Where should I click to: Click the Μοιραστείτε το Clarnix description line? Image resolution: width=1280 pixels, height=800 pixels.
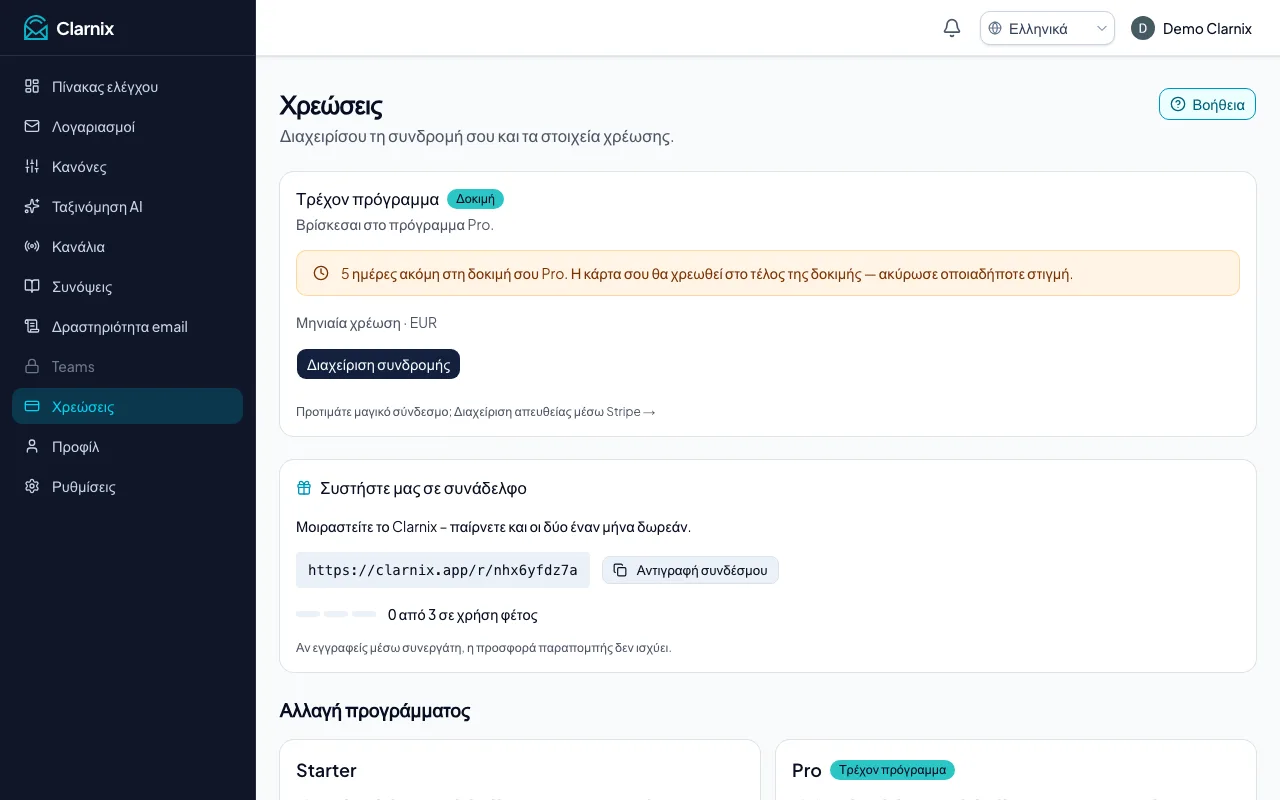pos(493,527)
